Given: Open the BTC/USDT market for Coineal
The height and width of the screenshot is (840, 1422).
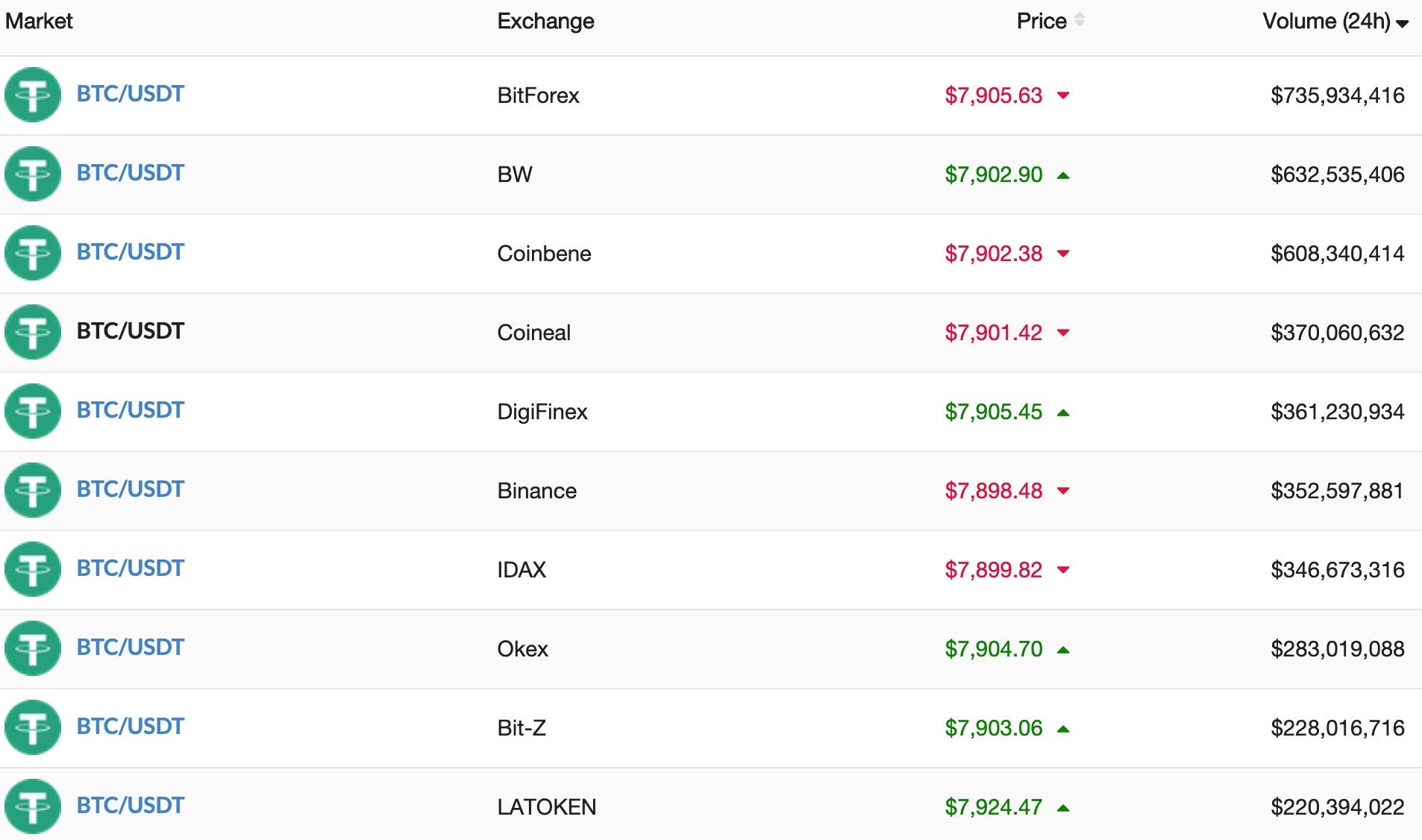Looking at the screenshot, I should tap(130, 331).
